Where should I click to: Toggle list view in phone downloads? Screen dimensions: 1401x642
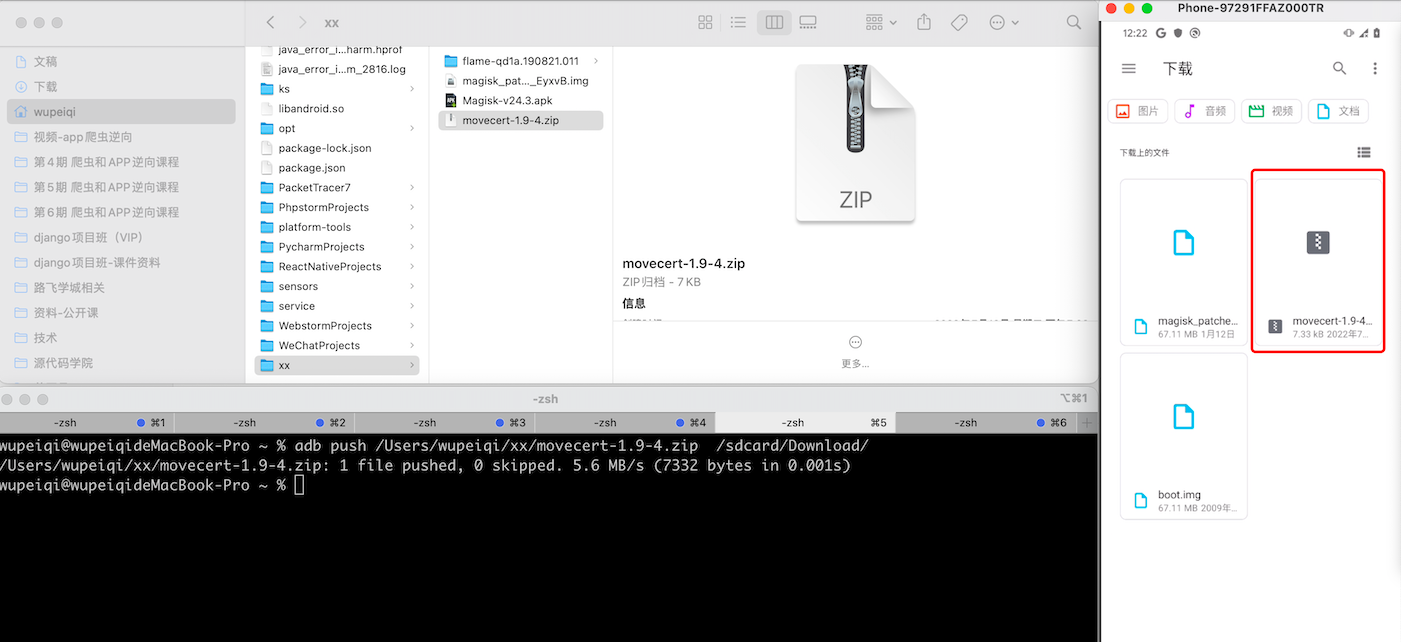point(1364,153)
